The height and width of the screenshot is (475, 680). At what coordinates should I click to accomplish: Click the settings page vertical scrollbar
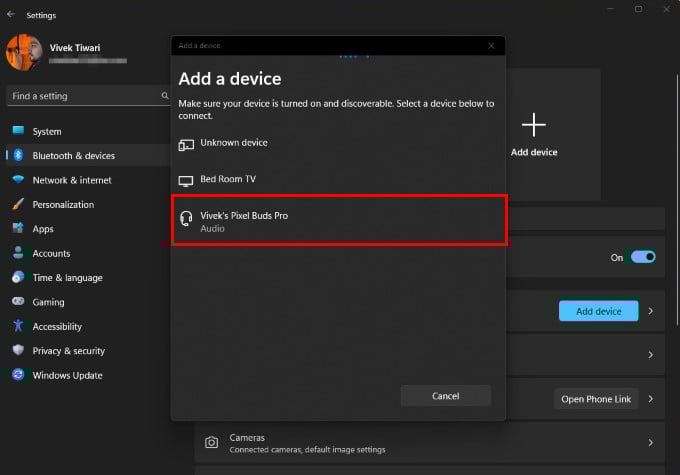coord(677,200)
